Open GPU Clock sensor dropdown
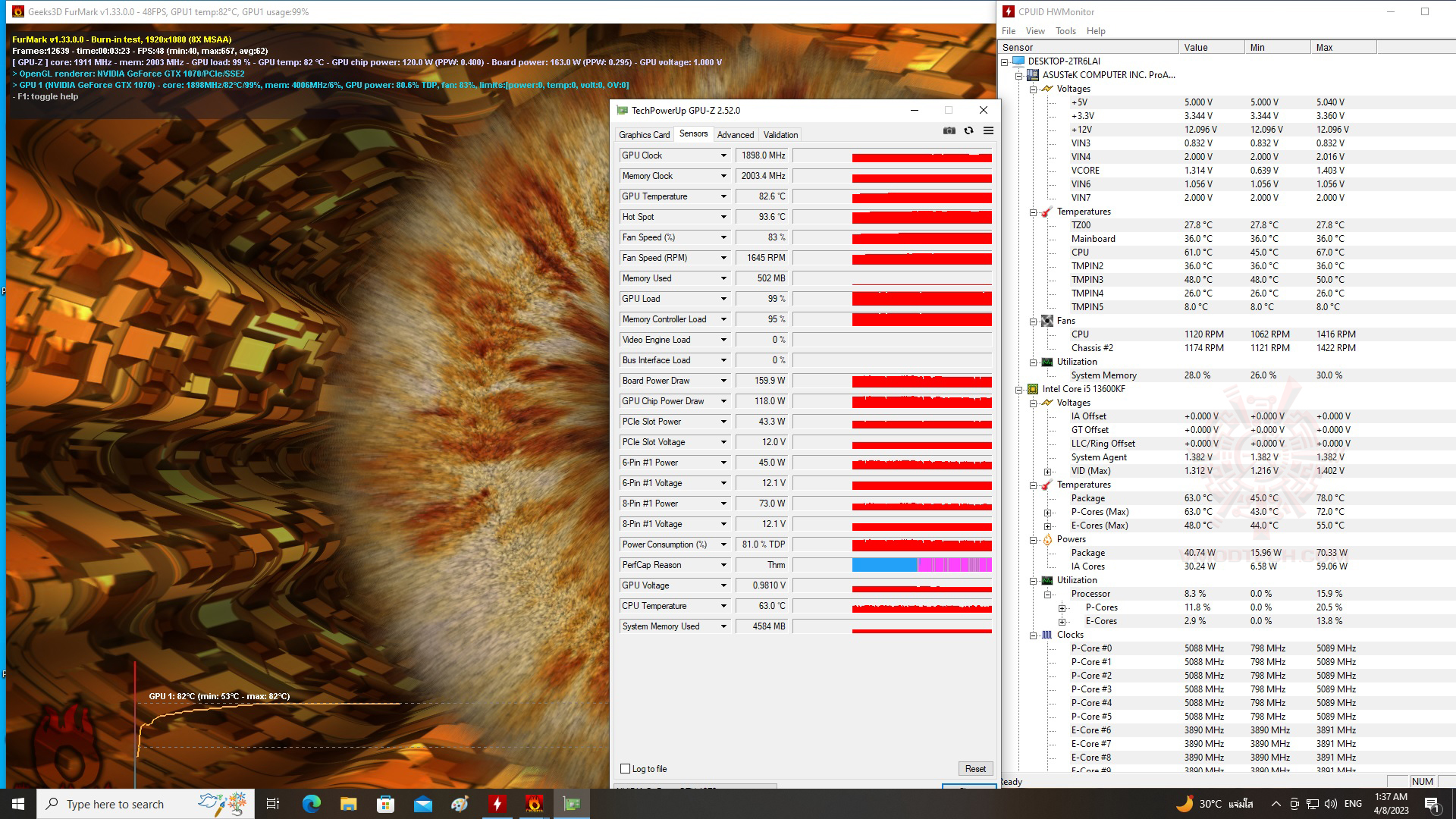This screenshot has width=1456, height=819. [723, 155]
